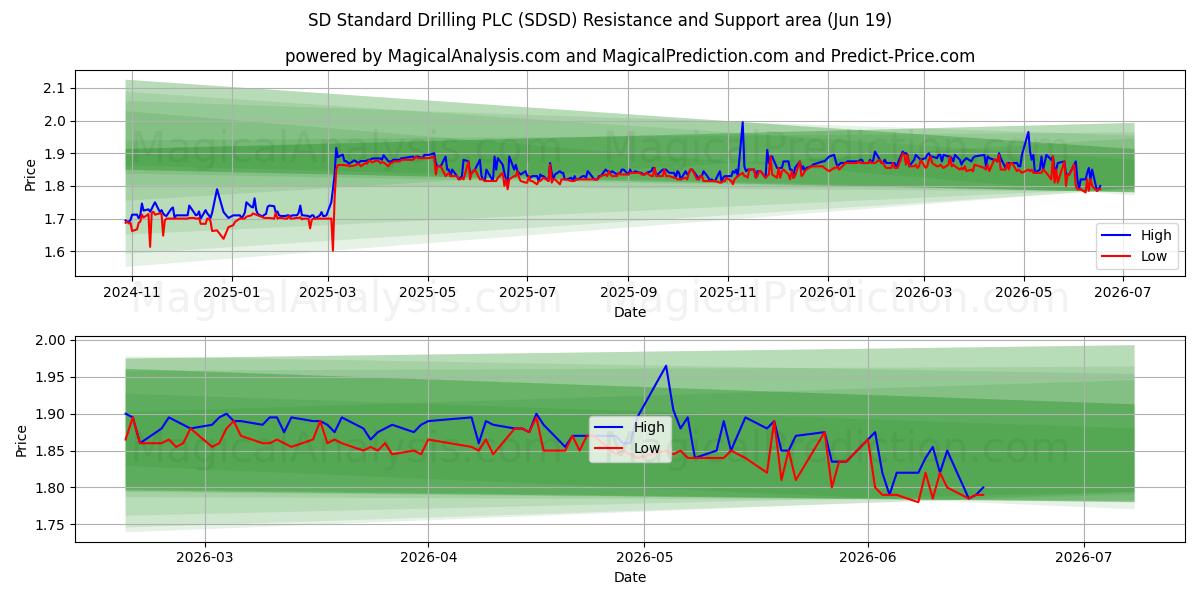Click the 2026-03 tick label on top chart
Image resolution: width=1200 pixels, height=600 pixels.
(924, 293)
